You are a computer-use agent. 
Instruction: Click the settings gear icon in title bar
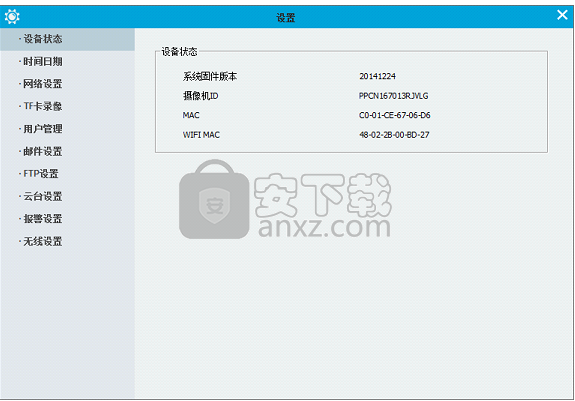12,16
